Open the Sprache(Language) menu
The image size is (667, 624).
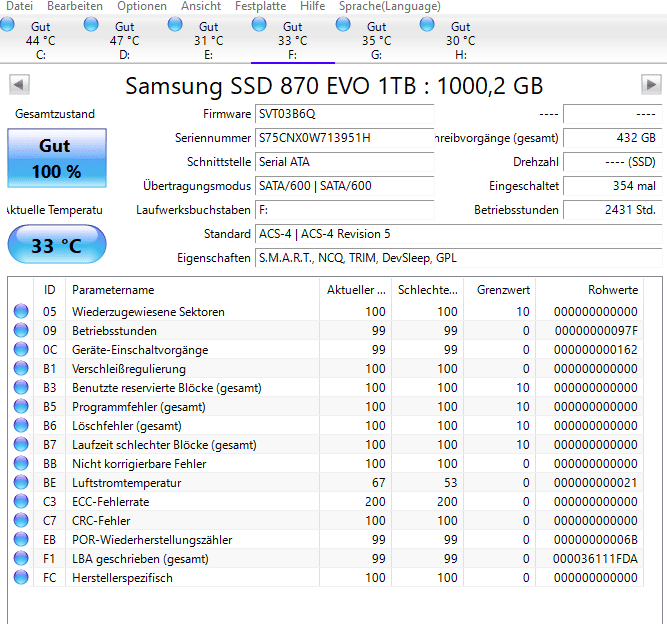click(390, 6)
